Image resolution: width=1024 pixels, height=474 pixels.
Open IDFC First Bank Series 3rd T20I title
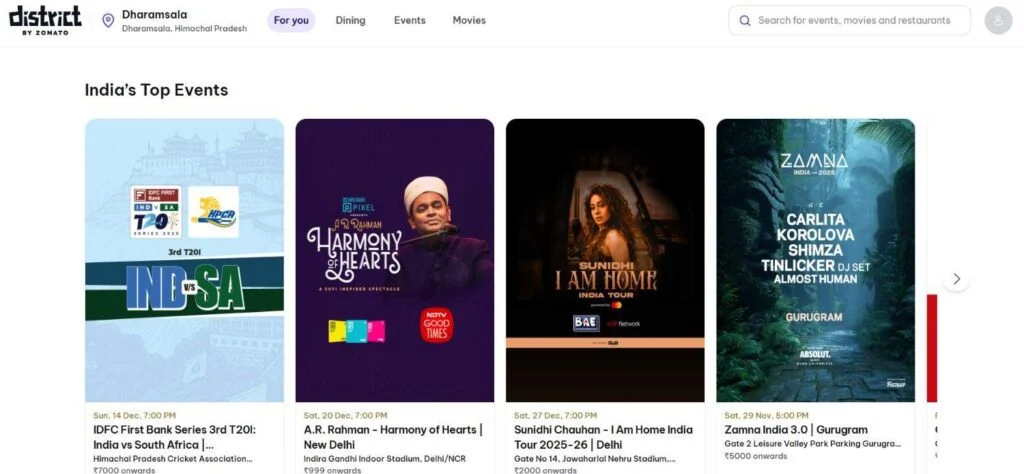(175, 437)
